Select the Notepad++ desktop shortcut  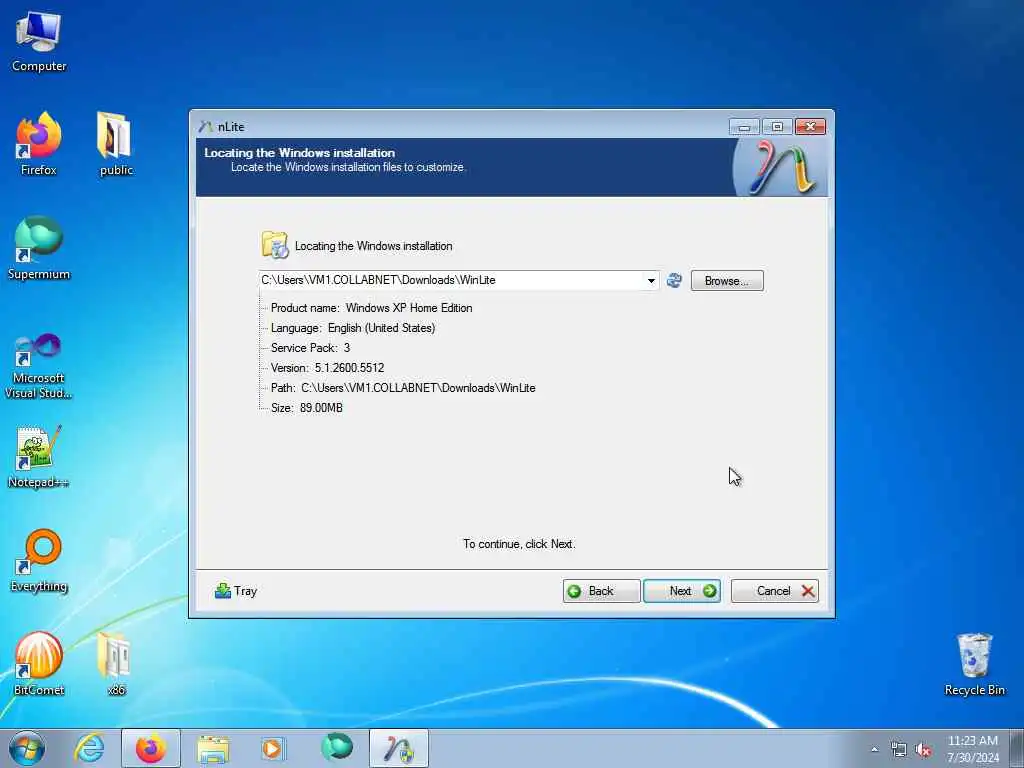(39, 457)
